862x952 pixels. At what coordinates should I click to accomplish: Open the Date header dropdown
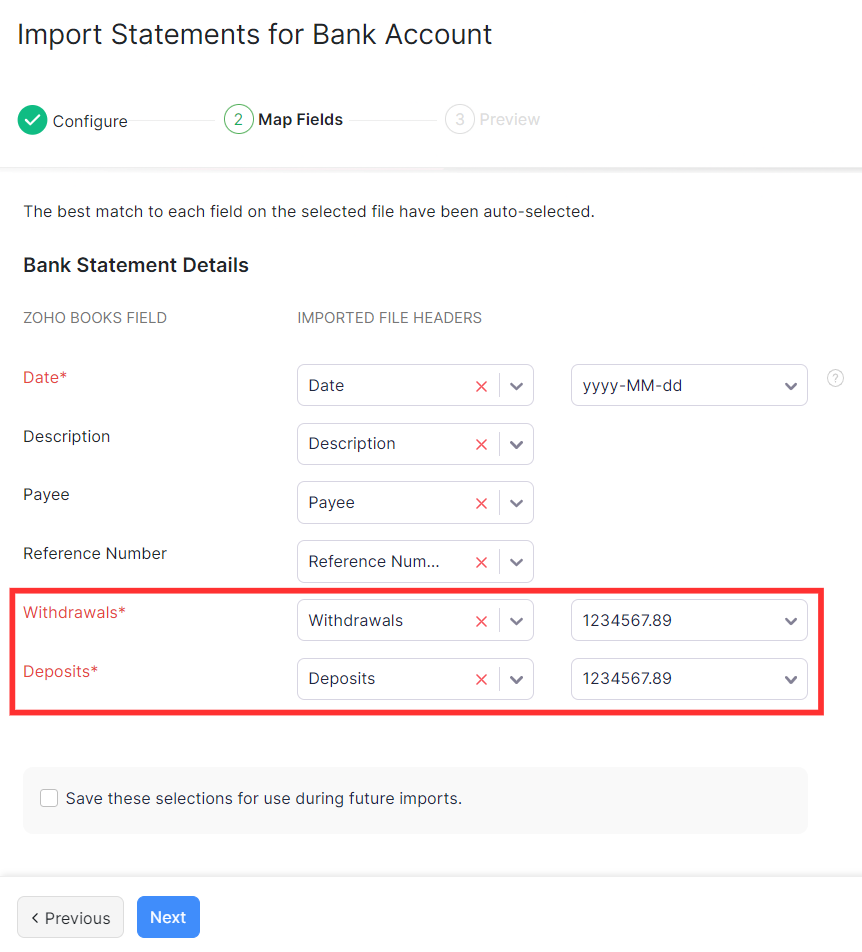click(517, 385)
